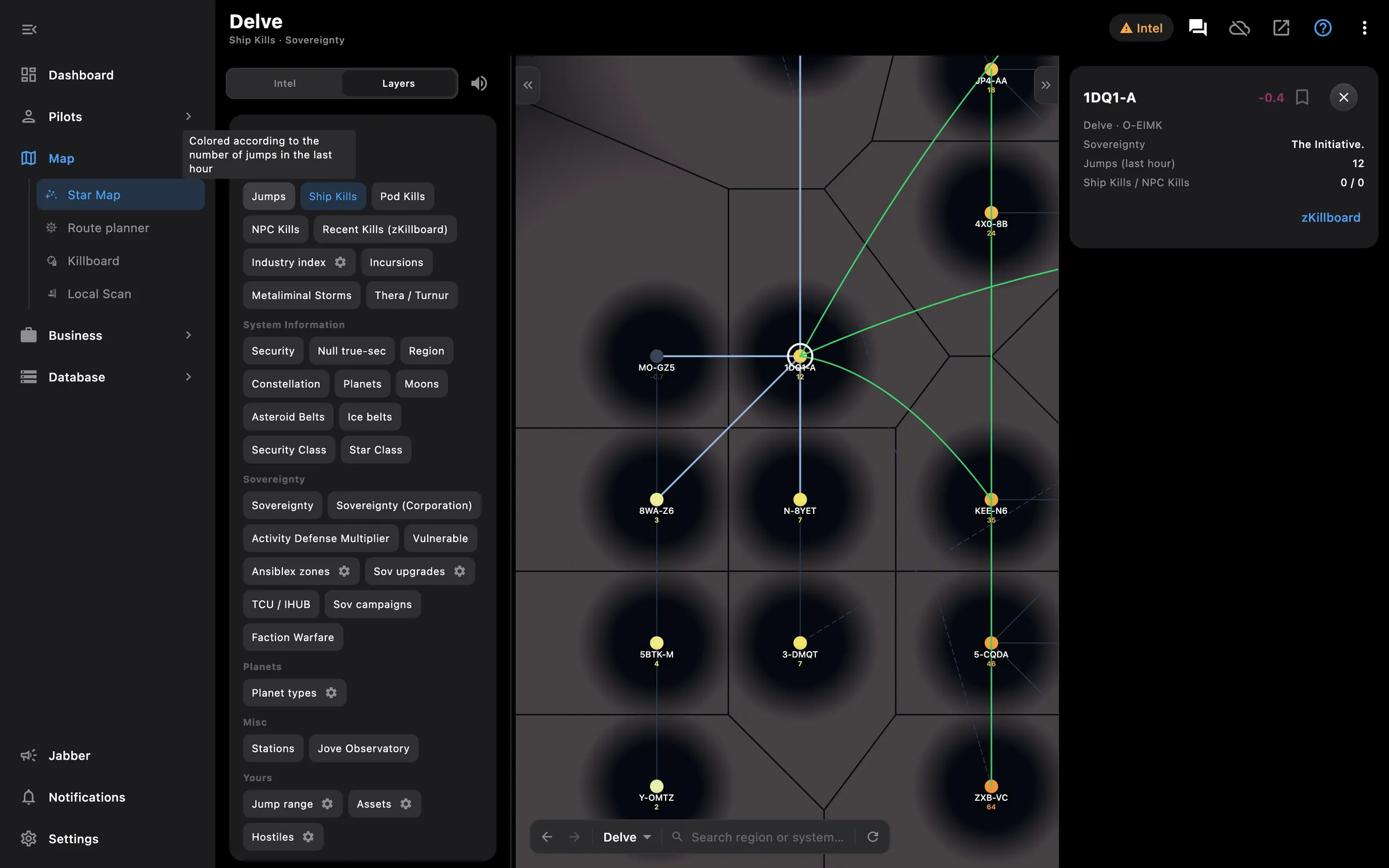The height and width of the screenshot is (868, 1389).
Task: Collapse the sidebar menu icon
Action: [x=29, y=29]
